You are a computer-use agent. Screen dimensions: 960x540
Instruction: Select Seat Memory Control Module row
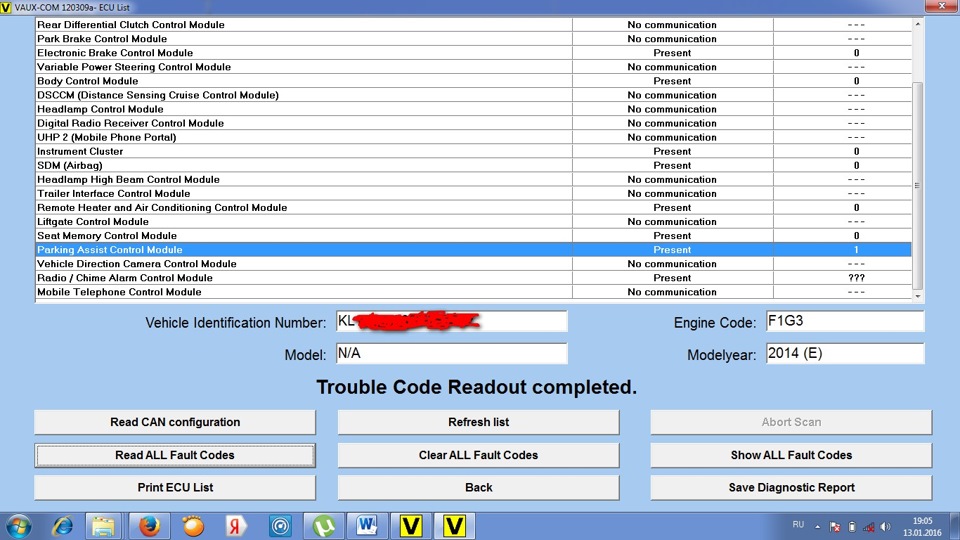(x=473, y=236)
